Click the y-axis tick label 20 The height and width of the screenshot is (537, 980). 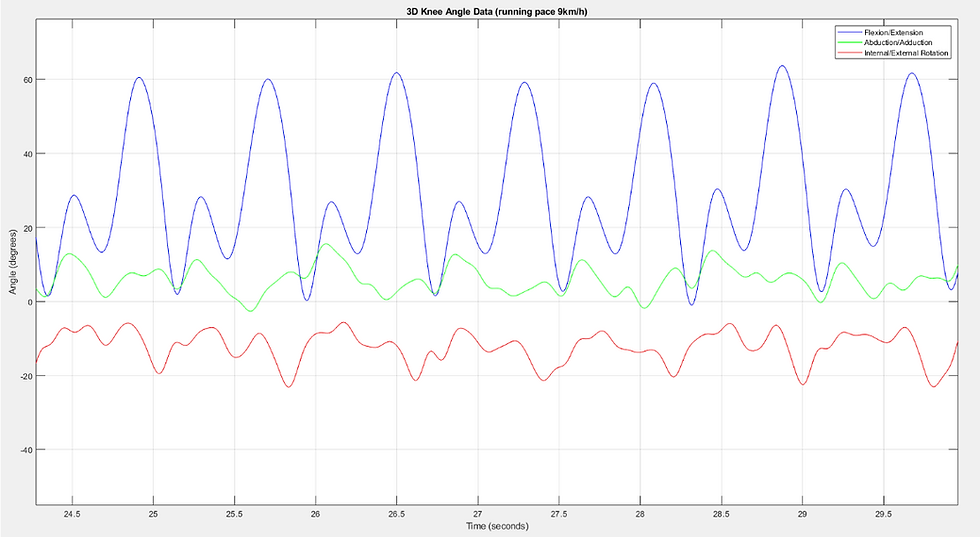click(x=28, y=228)
